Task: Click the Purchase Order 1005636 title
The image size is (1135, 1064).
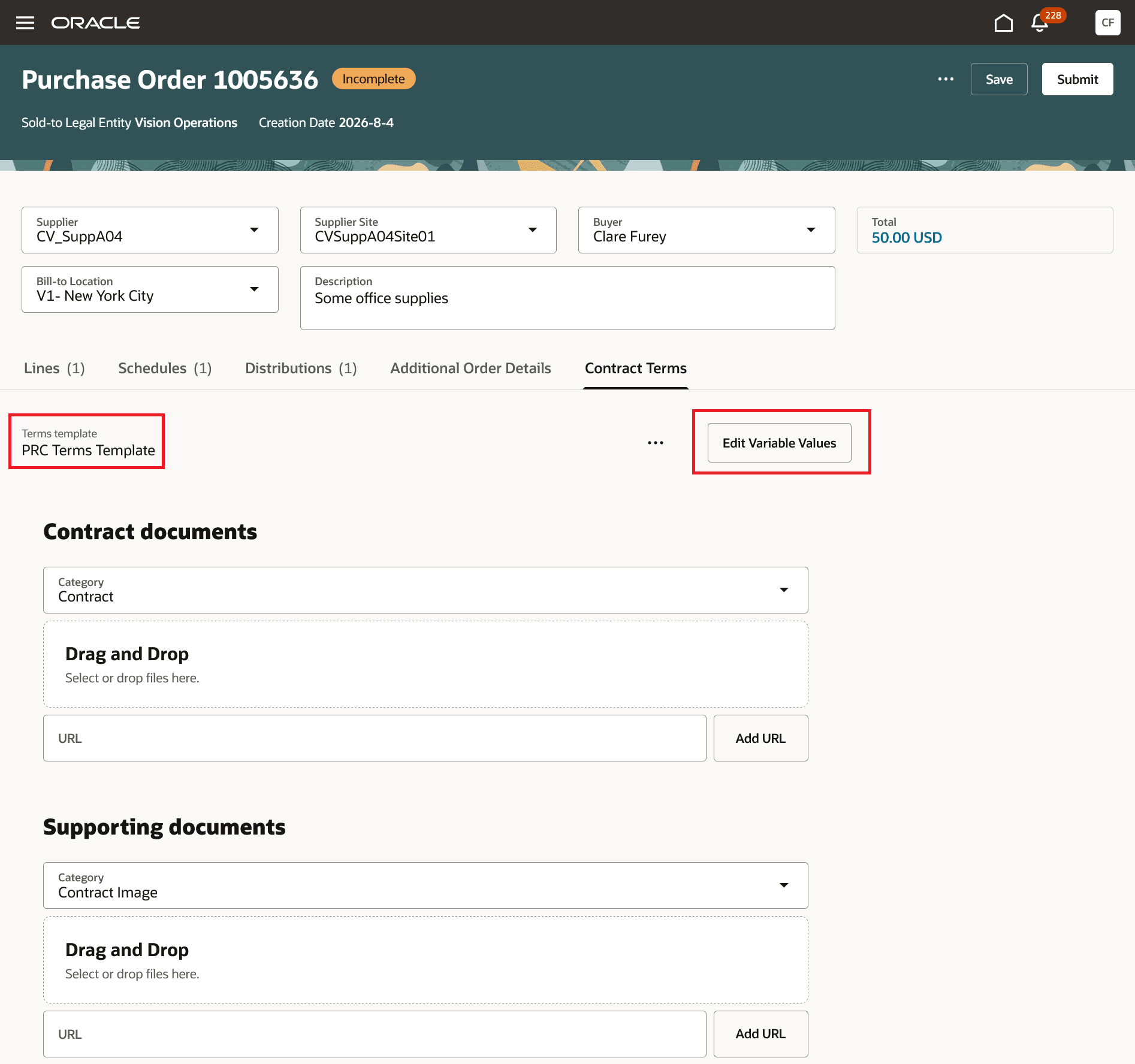Action: tap(170, 80)
